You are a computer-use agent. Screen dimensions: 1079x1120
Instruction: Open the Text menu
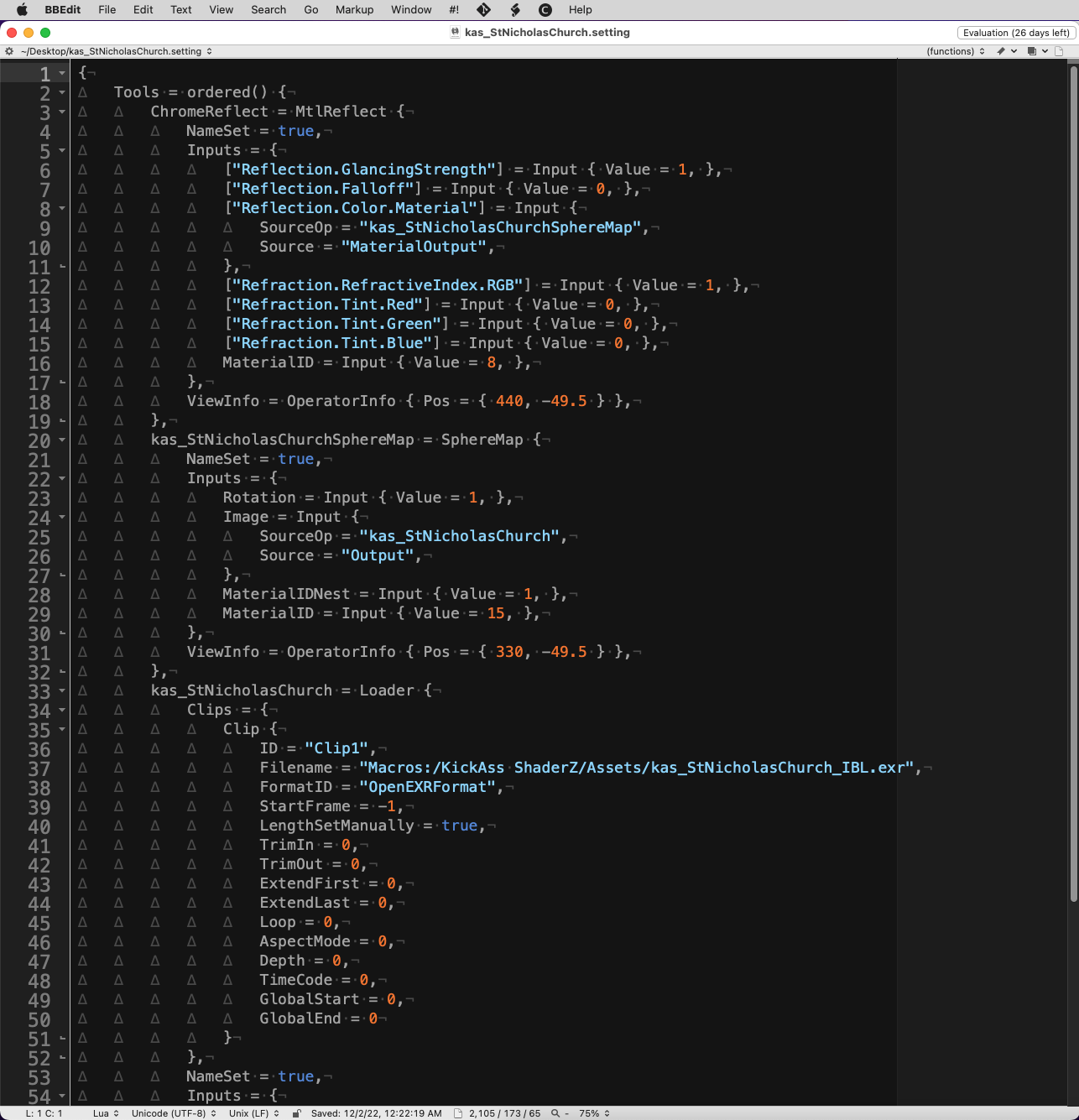pos(181,10)
